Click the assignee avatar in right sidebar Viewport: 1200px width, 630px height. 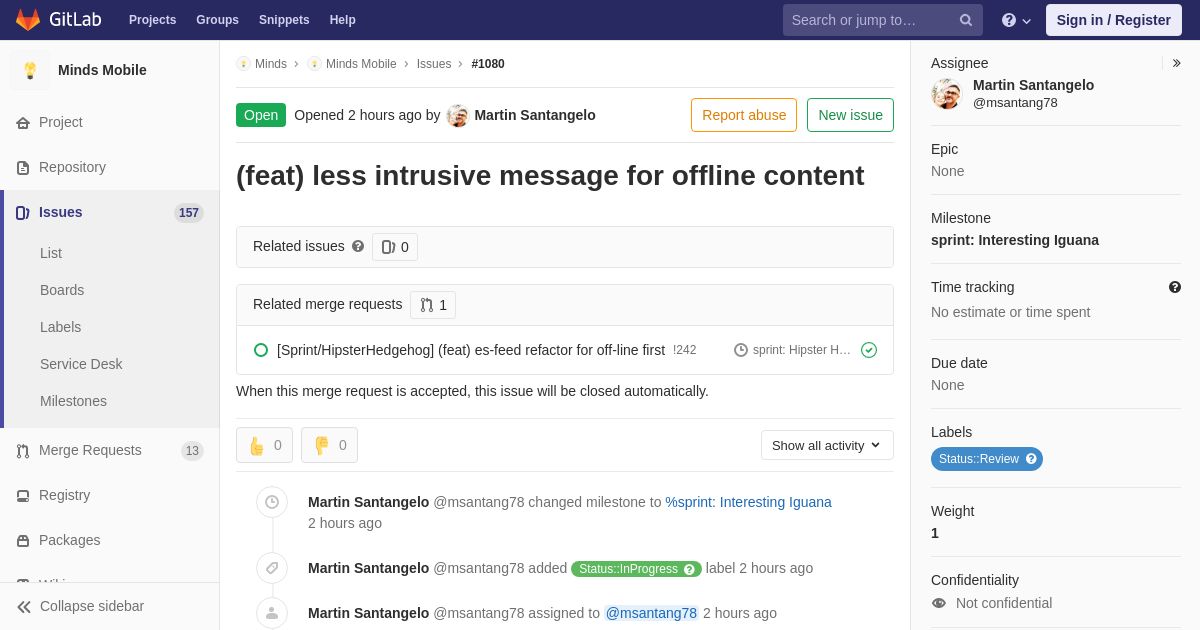coord(946,94)
